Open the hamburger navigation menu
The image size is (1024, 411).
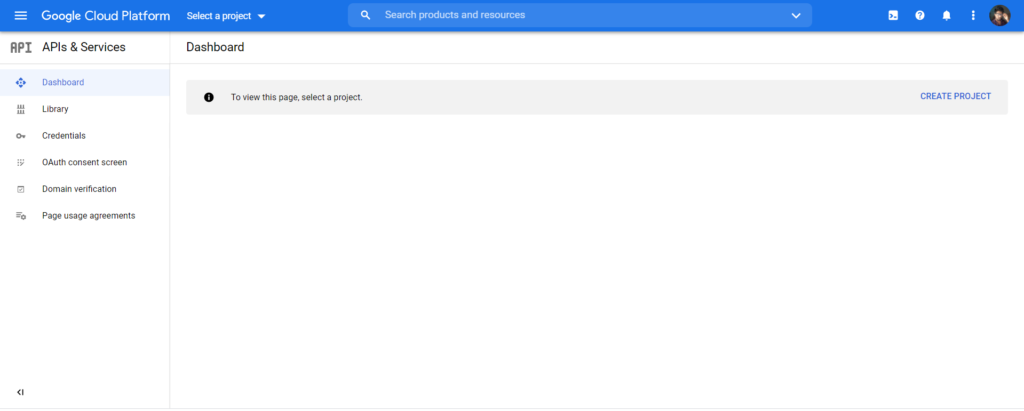coord(21,16)
